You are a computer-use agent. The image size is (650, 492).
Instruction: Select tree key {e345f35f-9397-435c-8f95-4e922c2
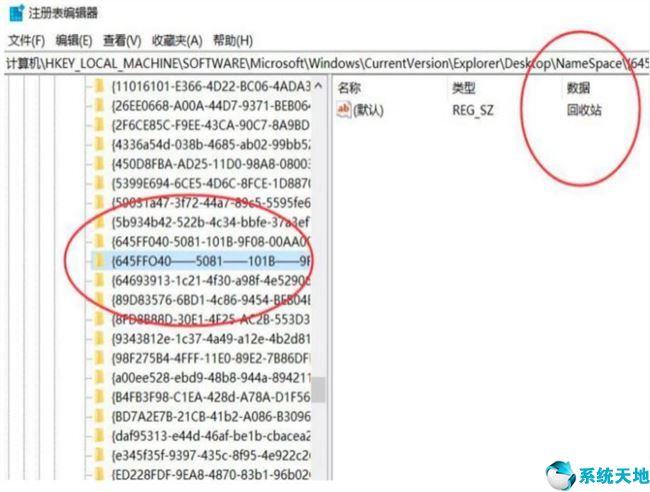(211, 455)
